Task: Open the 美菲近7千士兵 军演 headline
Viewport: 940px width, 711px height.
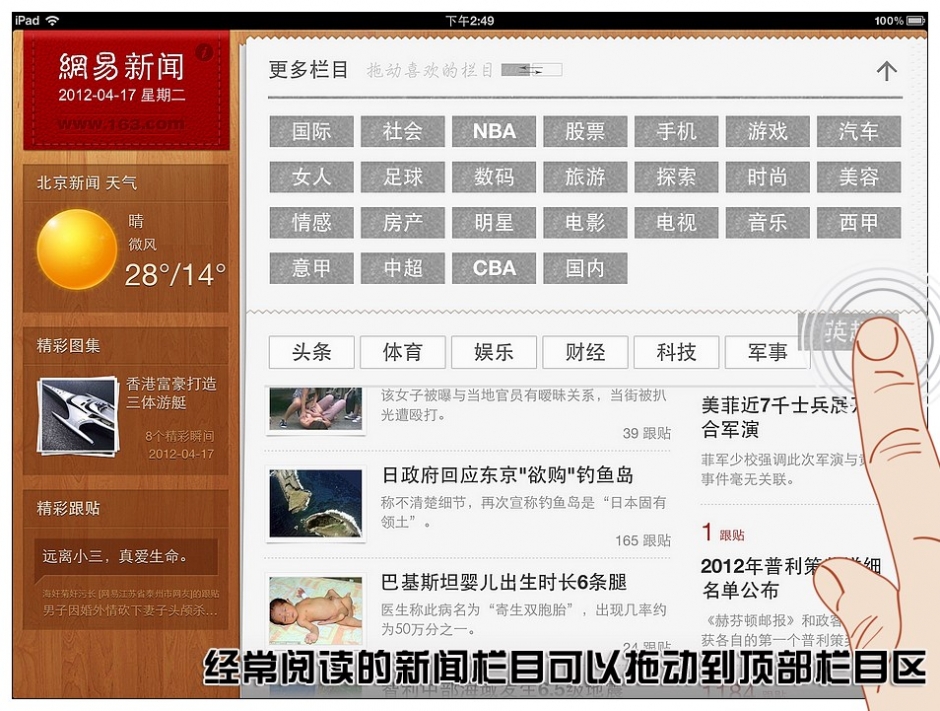Action: click(779, 417)
